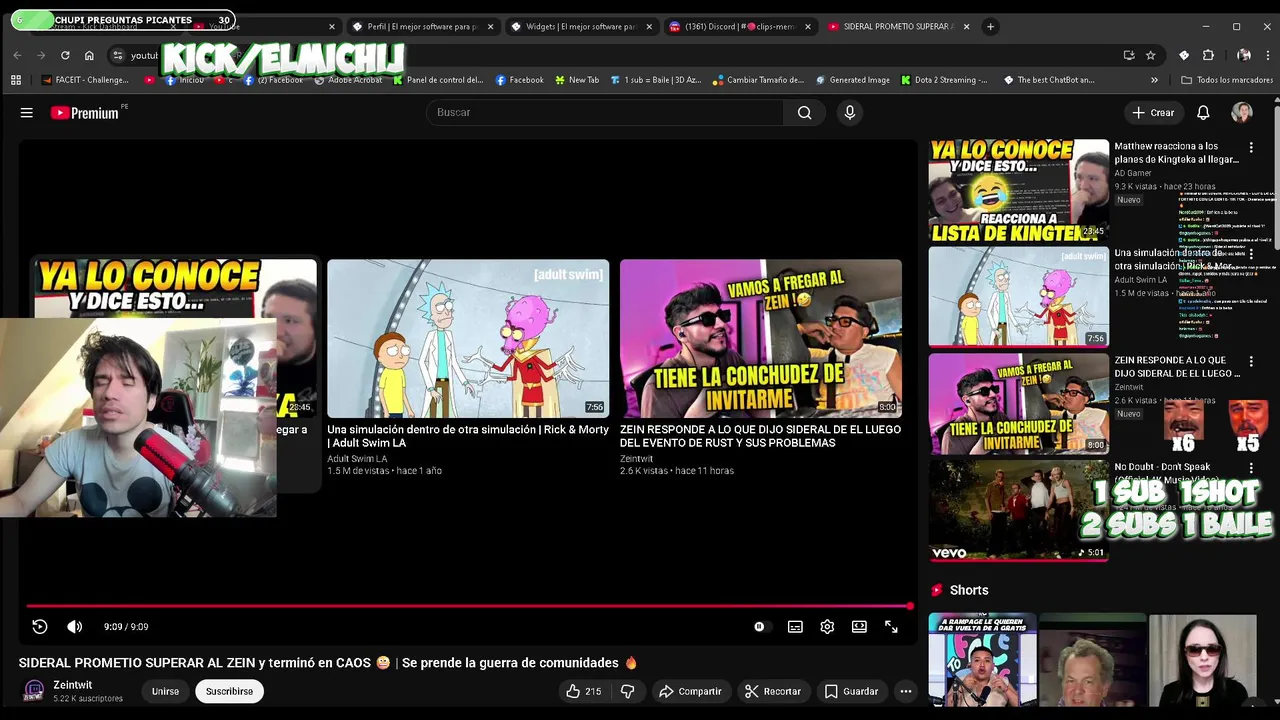Go back with browser back arrow

17,56
